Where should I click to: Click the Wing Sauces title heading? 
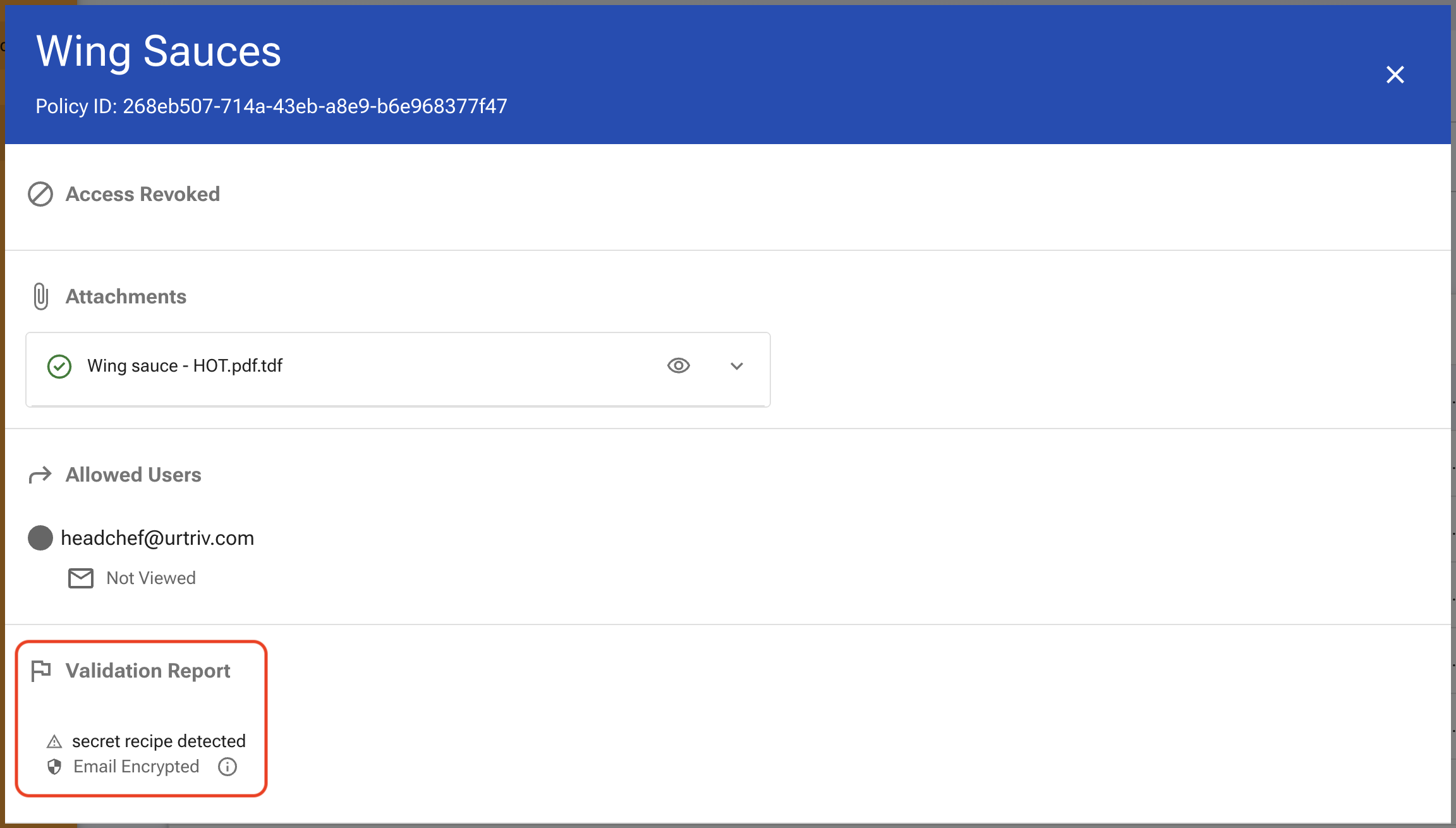[x=159, y=51]
